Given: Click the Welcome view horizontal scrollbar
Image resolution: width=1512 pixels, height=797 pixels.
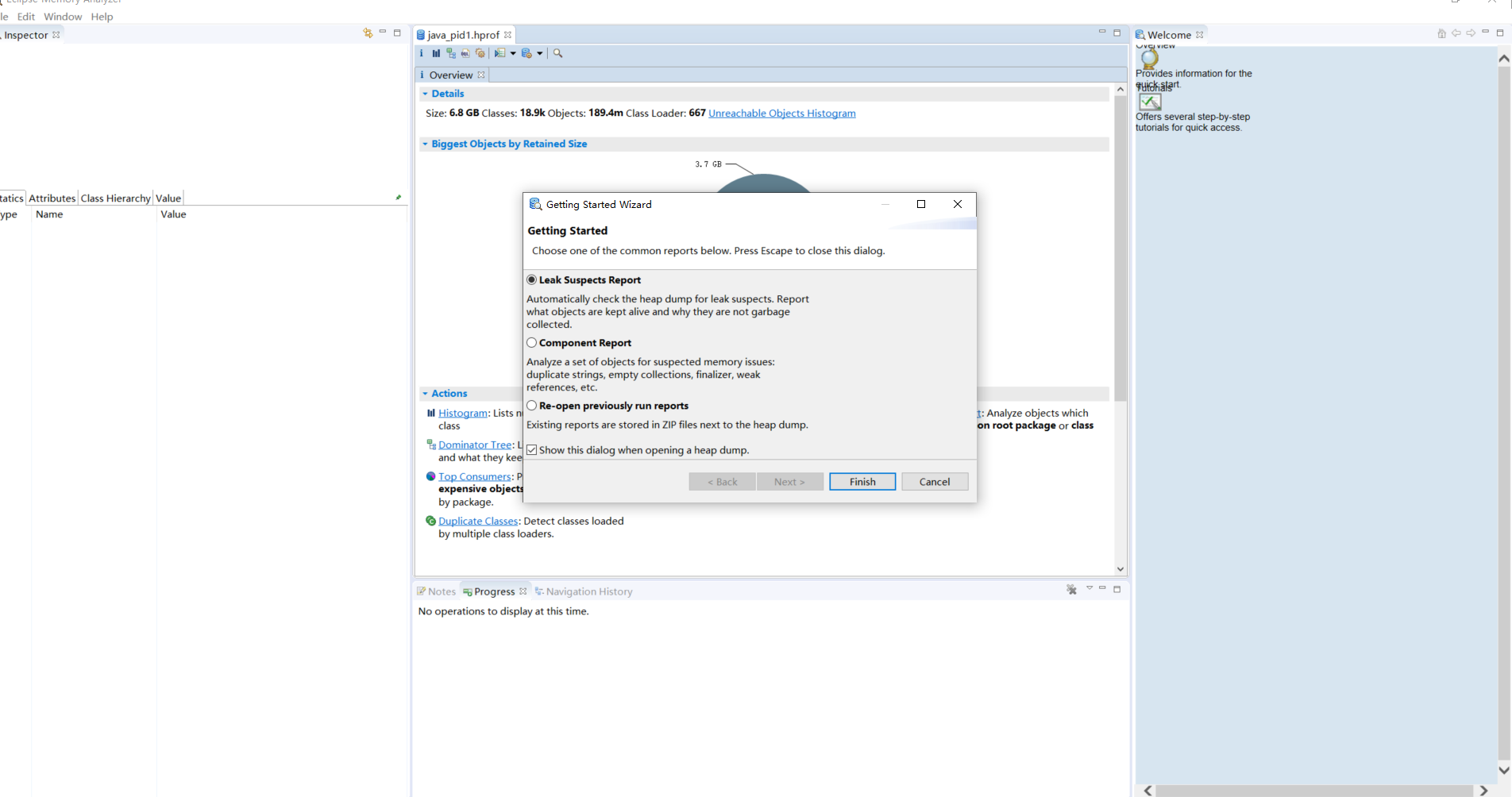Looking at the screenshot, I should point(1314,791).
